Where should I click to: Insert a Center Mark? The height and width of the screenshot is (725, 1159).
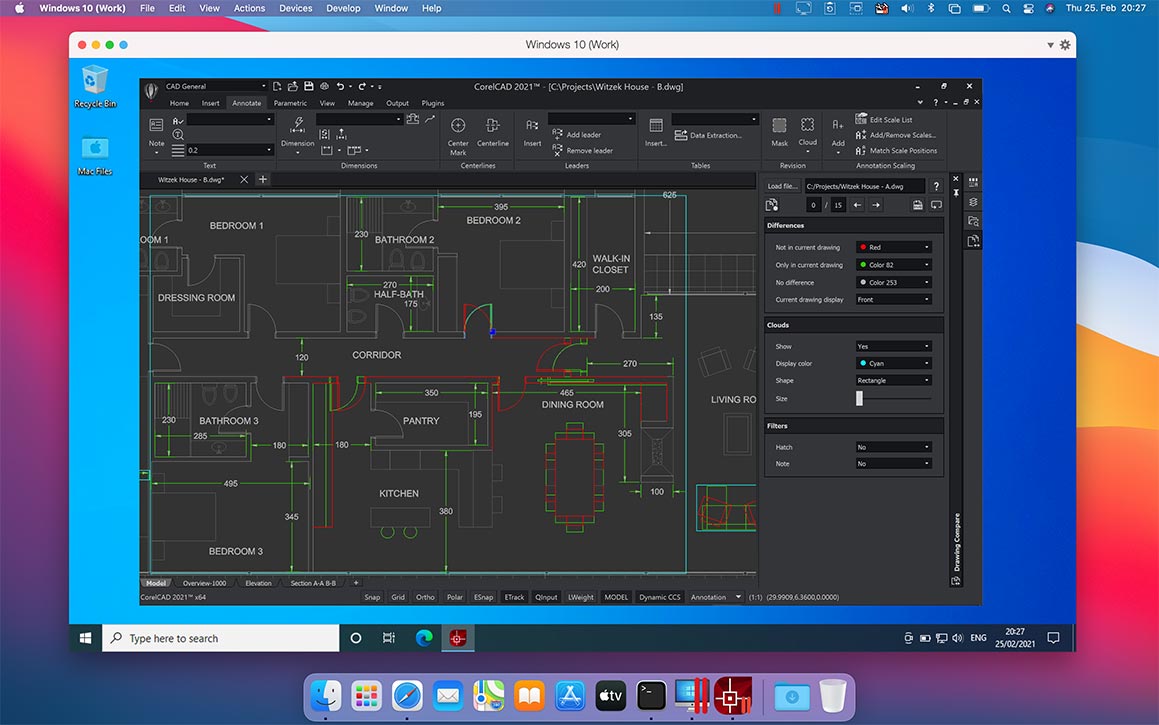click(x=458, y=135)
